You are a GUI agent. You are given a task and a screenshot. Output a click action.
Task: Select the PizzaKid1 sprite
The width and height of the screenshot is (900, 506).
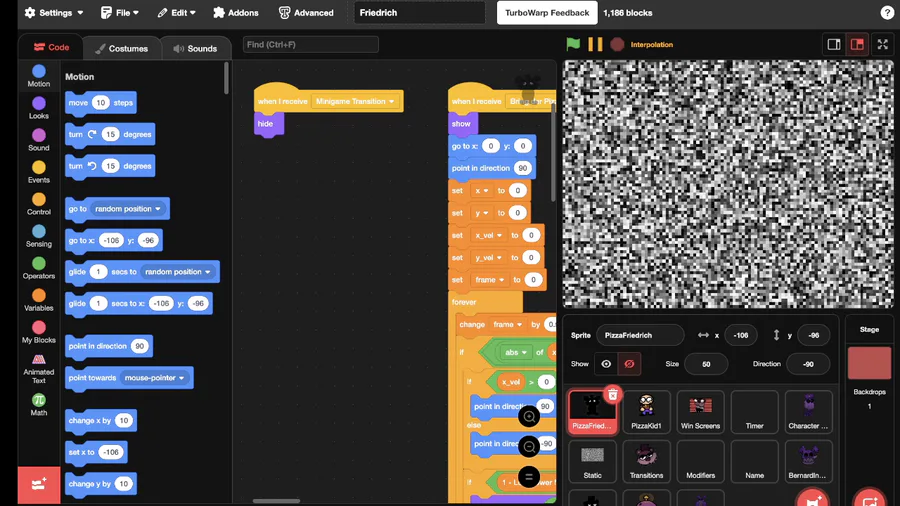click(646, 412)
